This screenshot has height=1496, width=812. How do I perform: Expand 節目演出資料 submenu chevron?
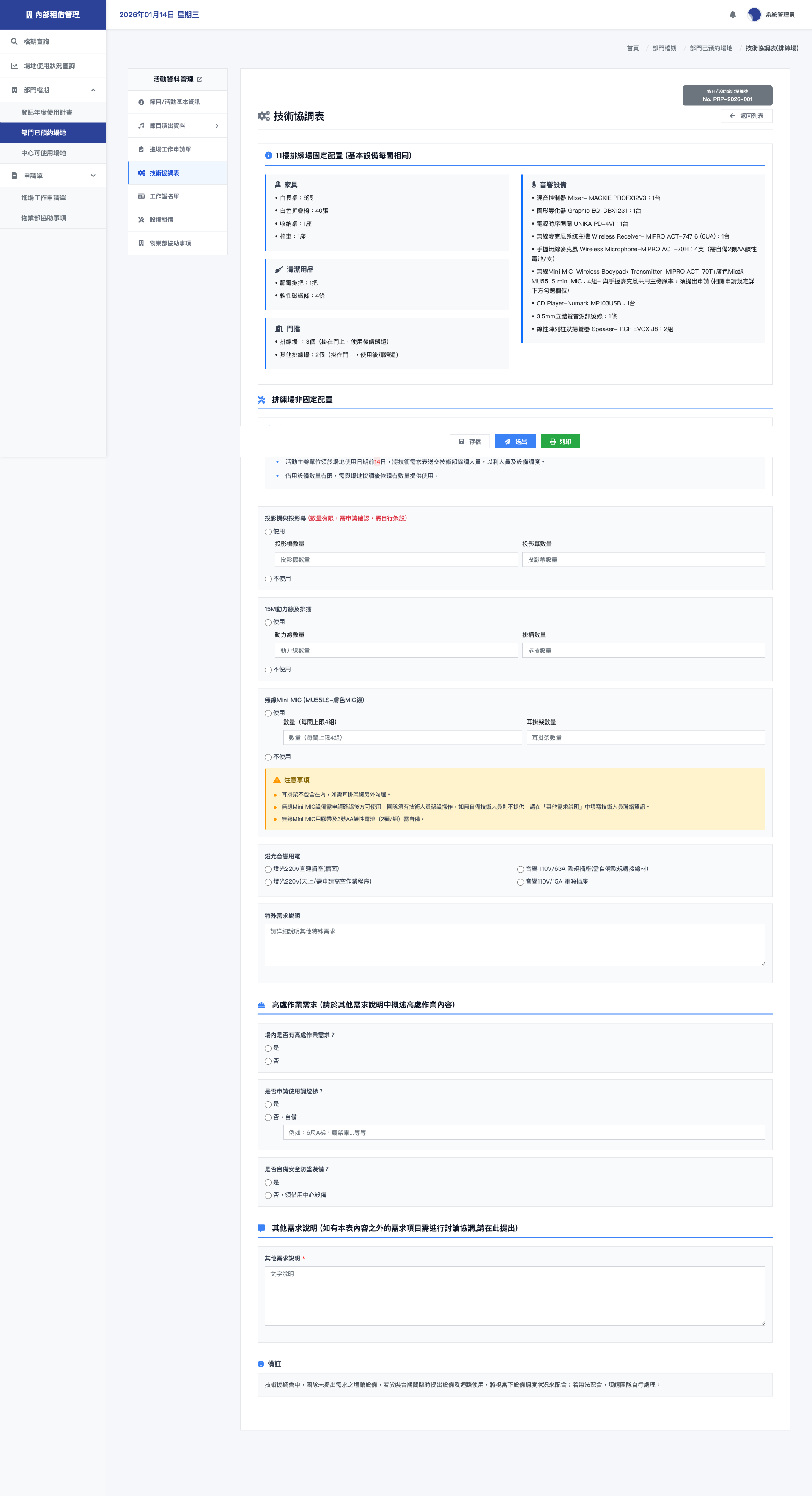click(217, 126)
